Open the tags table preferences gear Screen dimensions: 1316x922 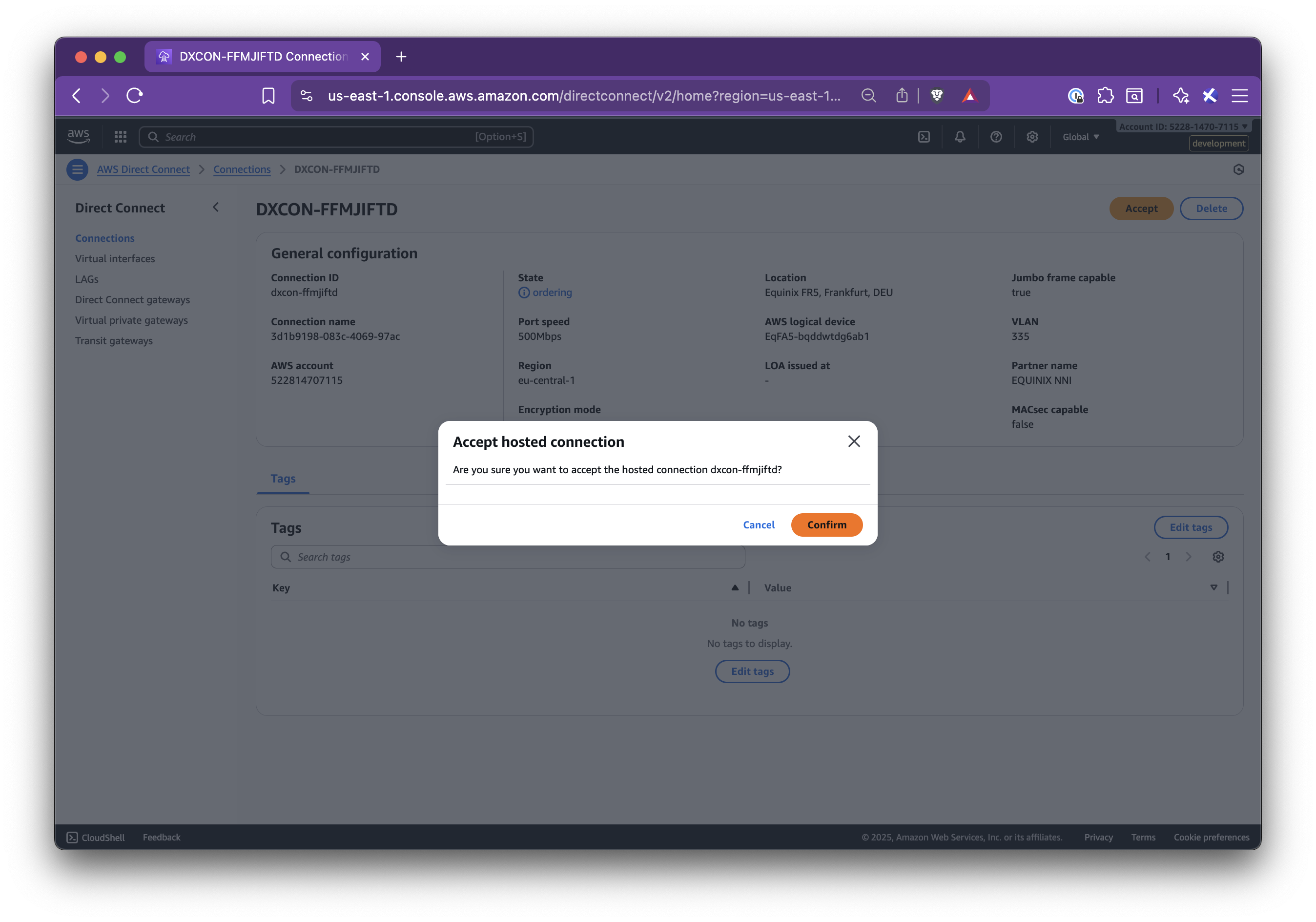(1218, 556)
